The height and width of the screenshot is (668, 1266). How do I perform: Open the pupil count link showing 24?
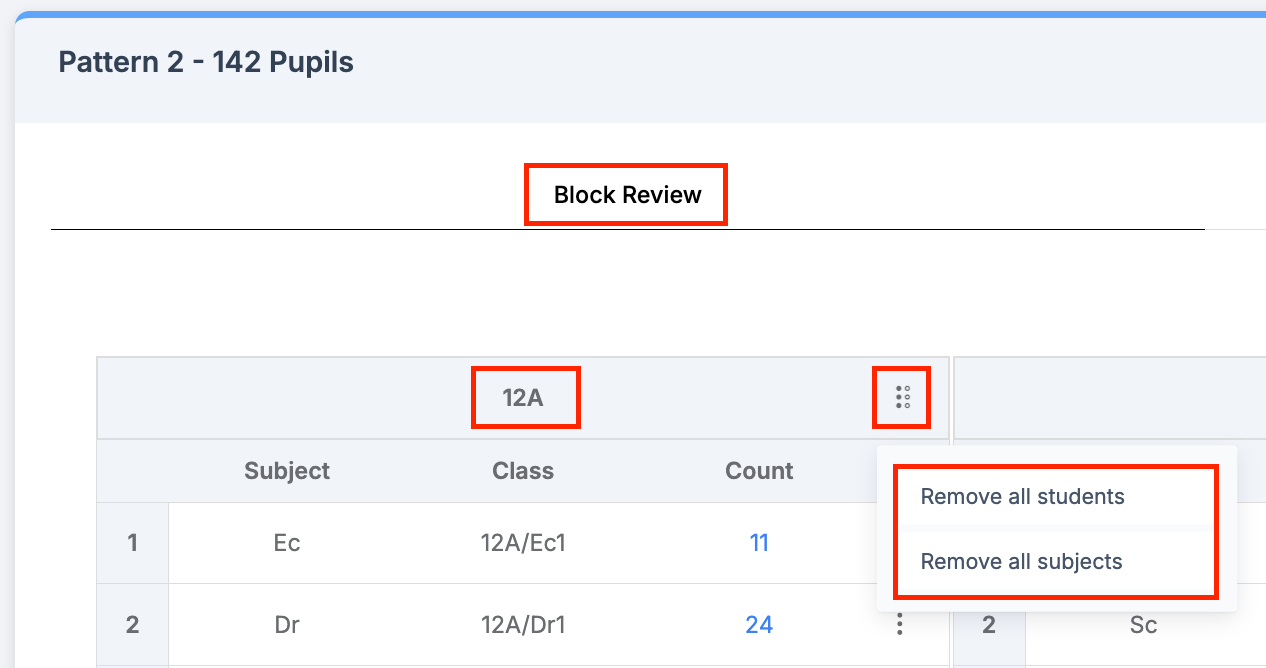click(x=758, y=624)
